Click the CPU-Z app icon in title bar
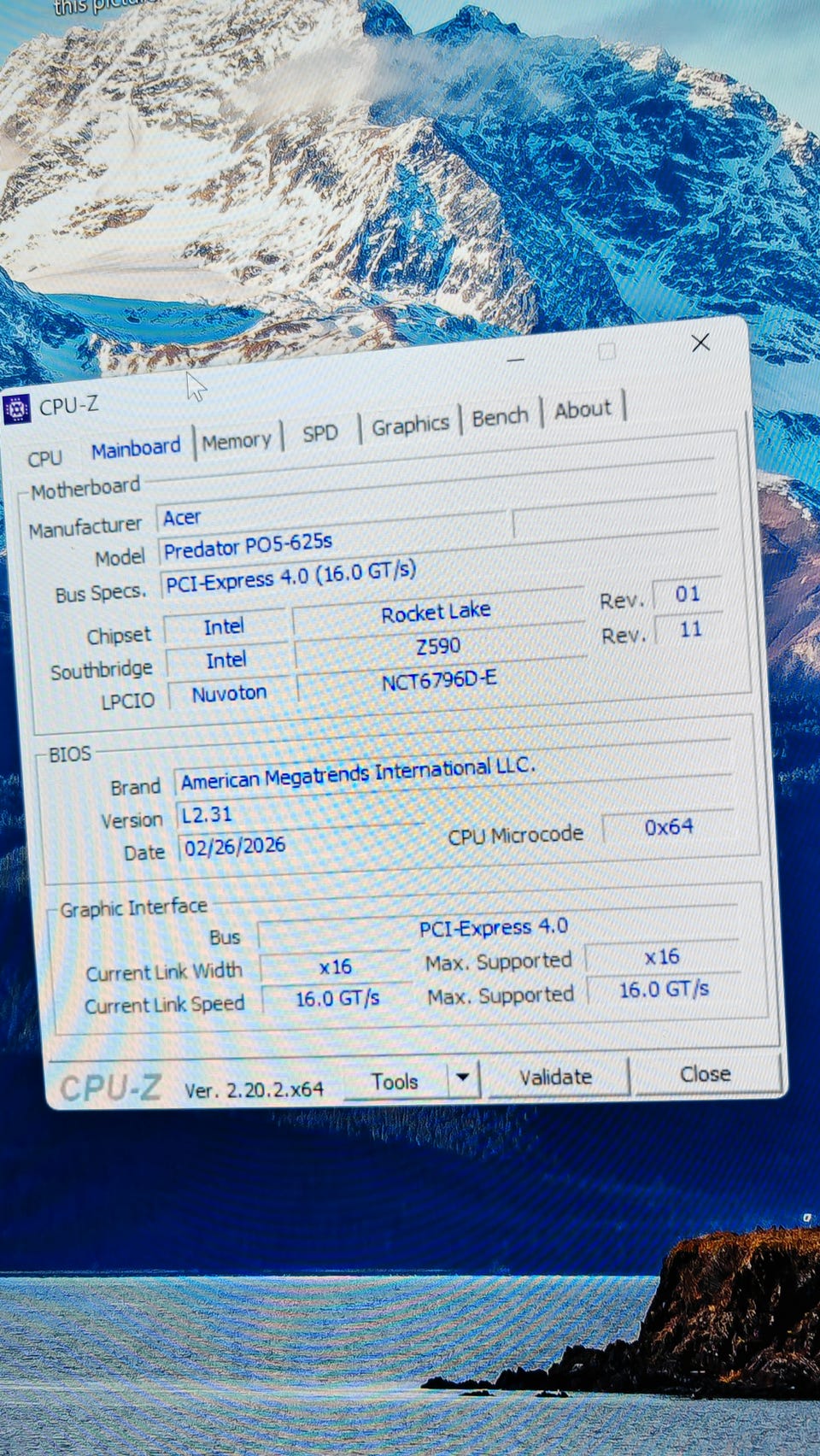The height and width of the screenshot is (1456, 820). point(16,409)
